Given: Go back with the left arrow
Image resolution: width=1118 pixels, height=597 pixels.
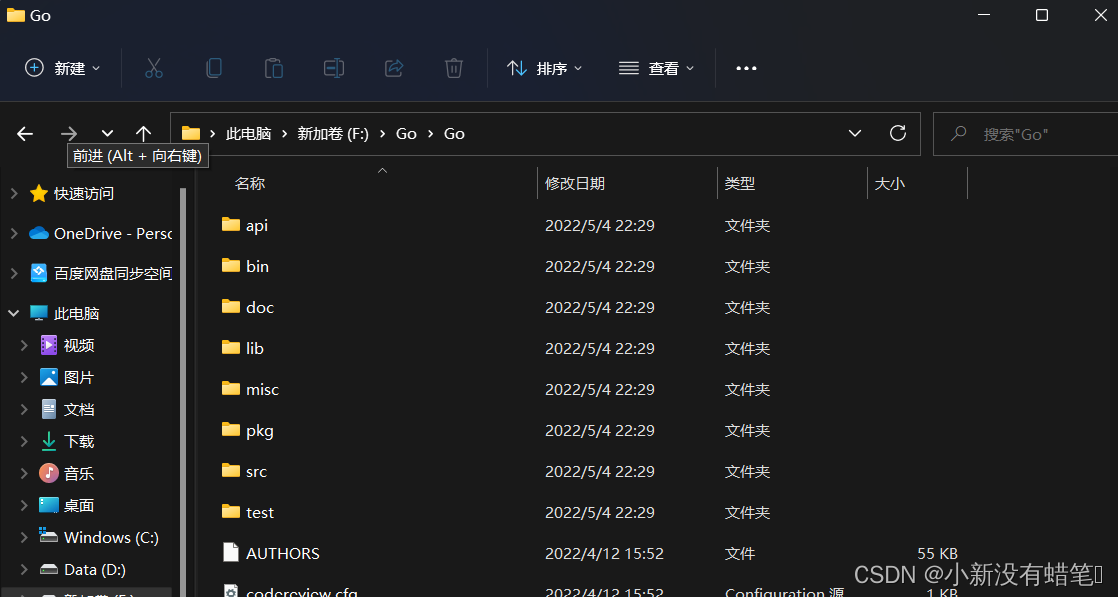Looking at the screenshot, I should (25, 133).
